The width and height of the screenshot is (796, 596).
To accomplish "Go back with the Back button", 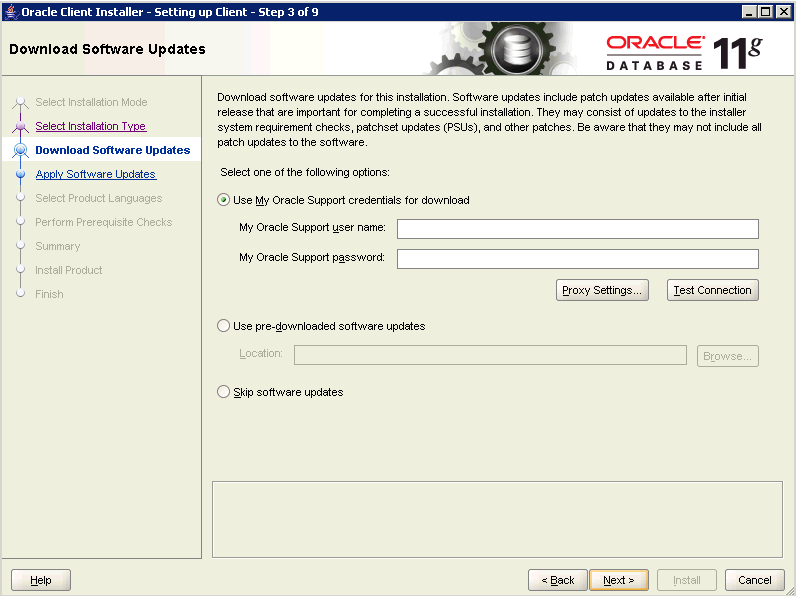I will pos(557,580).
